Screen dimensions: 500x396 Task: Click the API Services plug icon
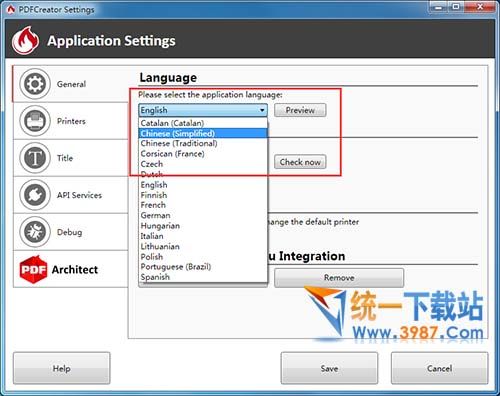click(35, 195)
